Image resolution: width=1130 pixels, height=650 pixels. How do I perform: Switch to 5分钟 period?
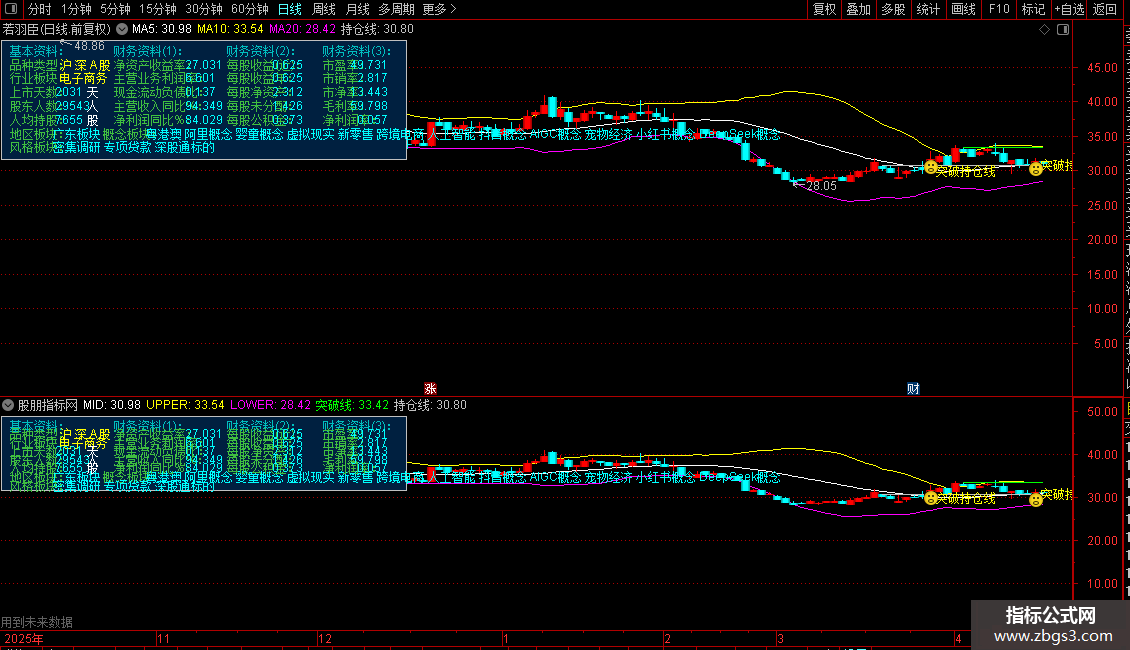point(115,9)
